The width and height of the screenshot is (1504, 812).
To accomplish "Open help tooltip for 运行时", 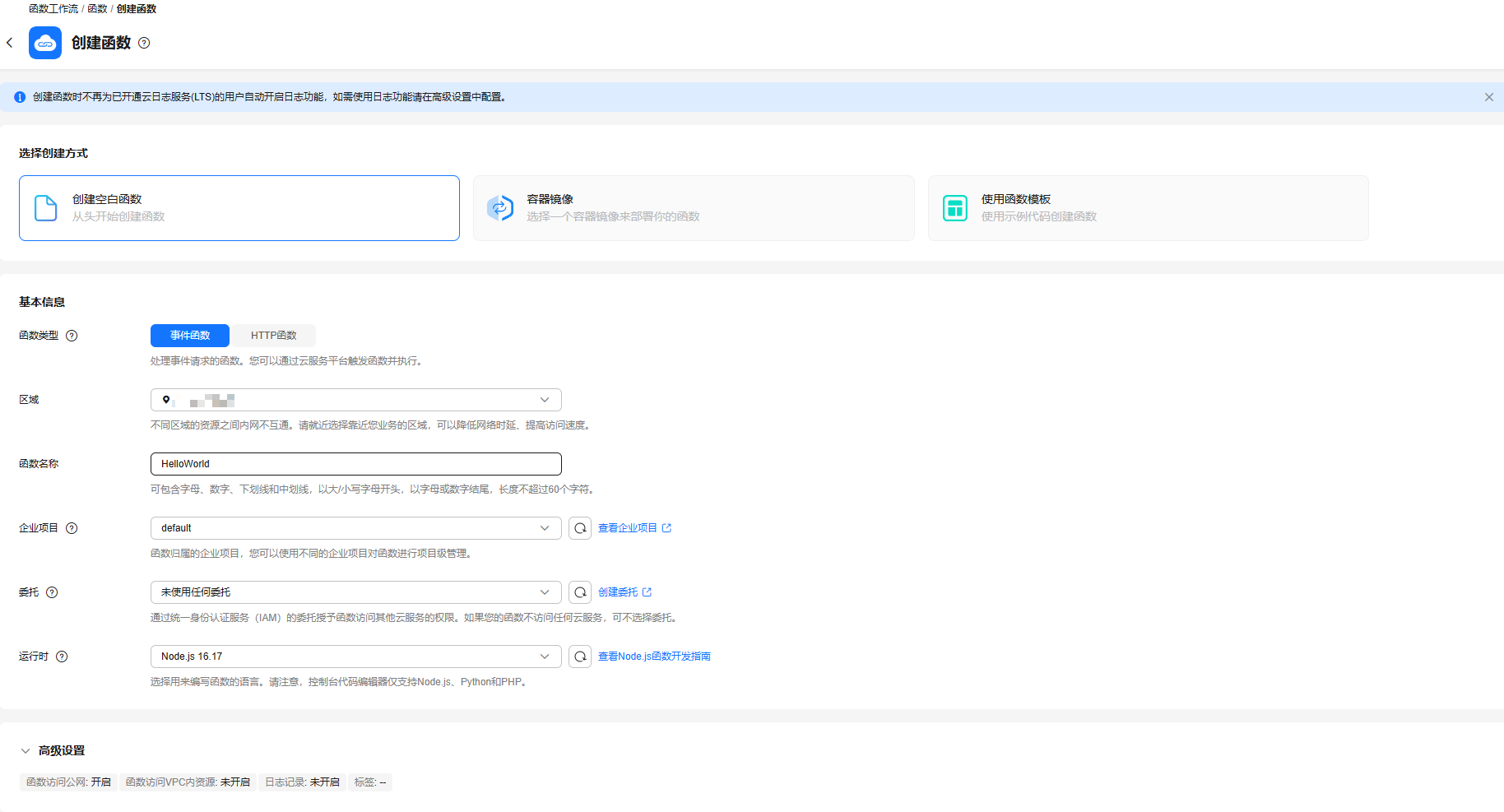I will [x=62, y=657].
